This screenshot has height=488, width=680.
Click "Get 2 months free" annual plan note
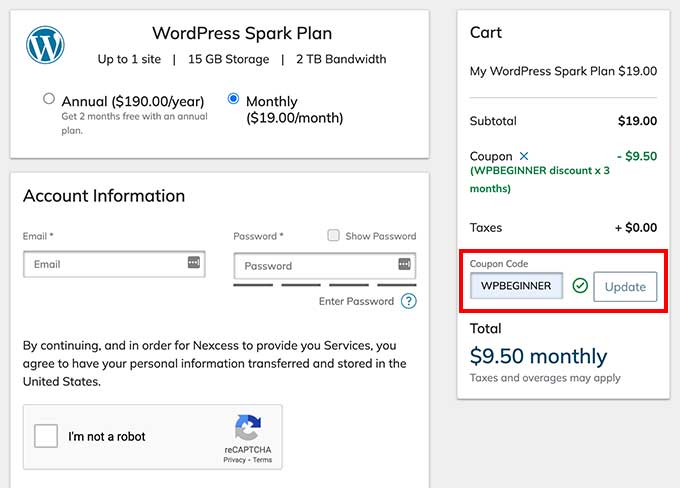coord(134,123)
